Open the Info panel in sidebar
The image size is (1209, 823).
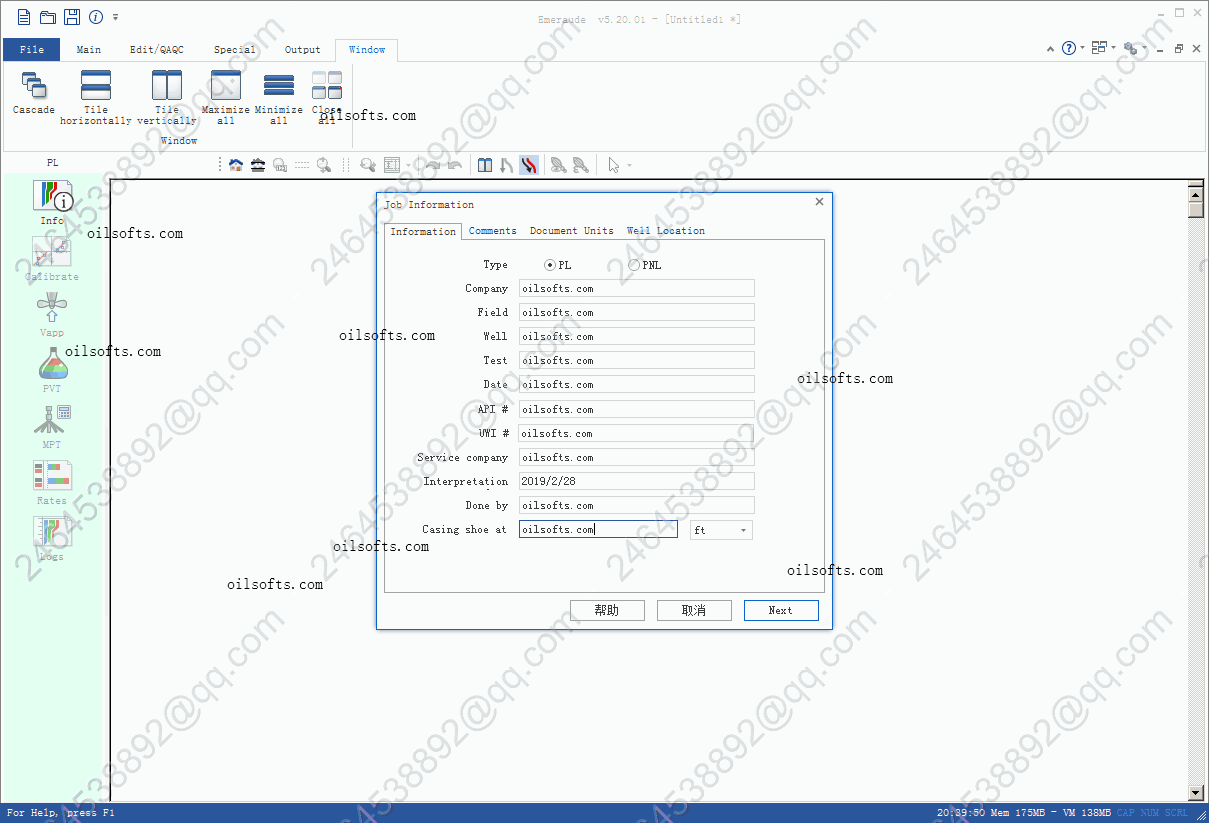[x=52, y=202]
